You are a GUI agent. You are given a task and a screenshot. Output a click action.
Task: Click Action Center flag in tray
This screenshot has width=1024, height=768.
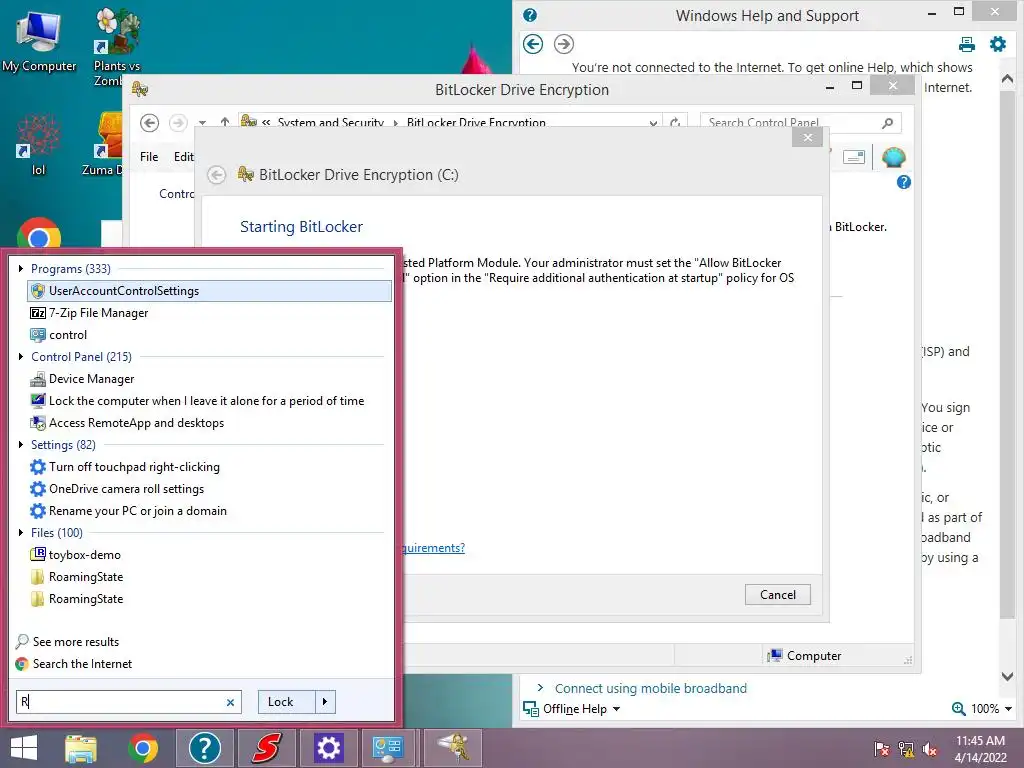click(x=882, y=749)
